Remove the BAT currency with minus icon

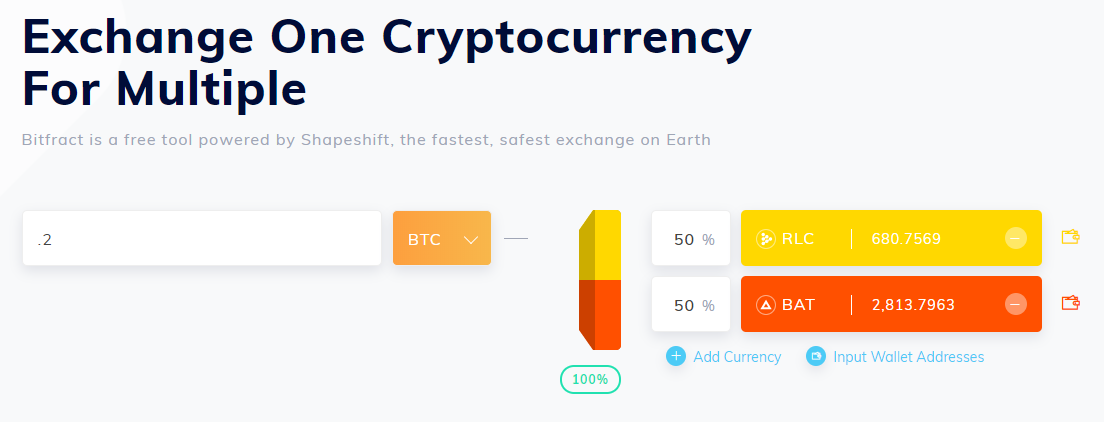click(x=1015, y=304)
